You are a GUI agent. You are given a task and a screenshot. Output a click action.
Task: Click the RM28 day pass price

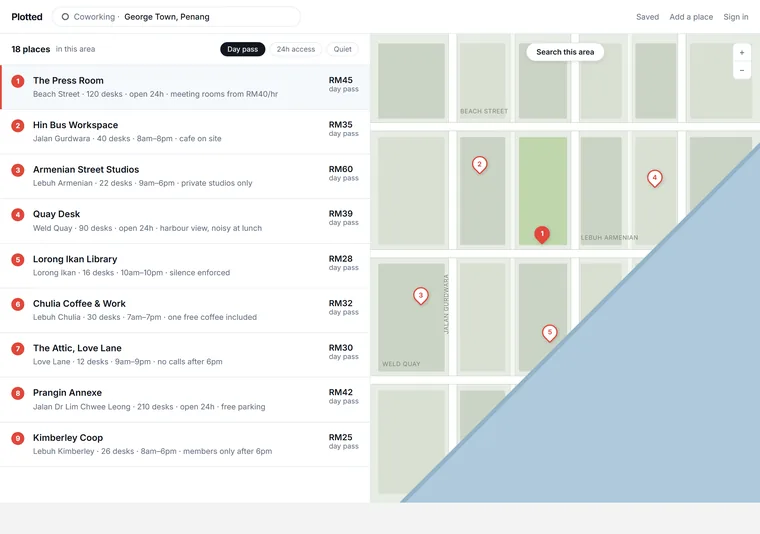[x=344, y=263]
